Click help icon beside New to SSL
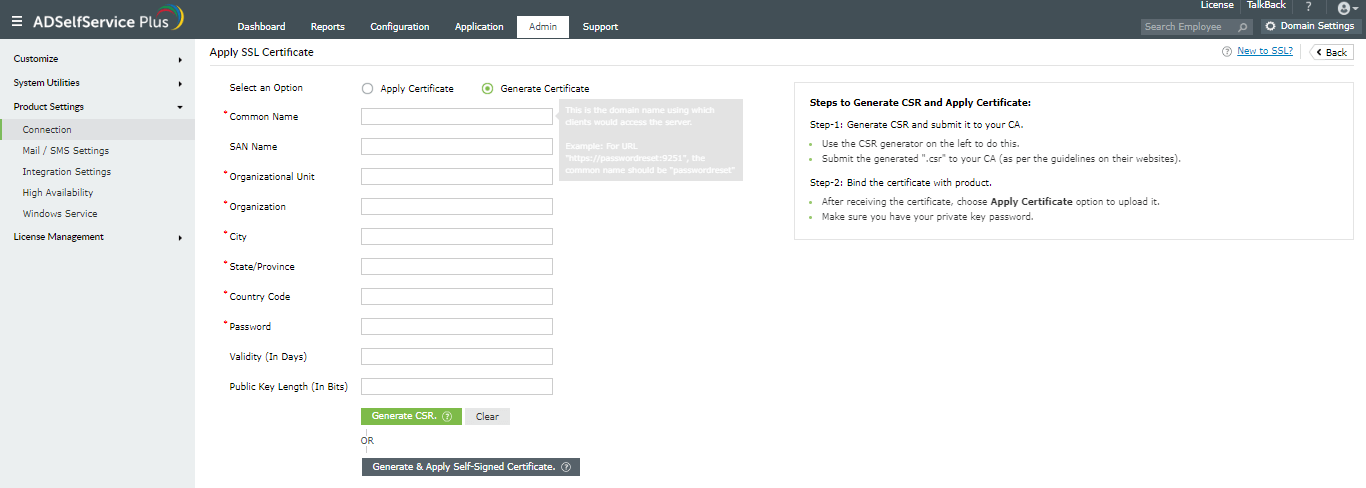 [x=1226, y=51]
